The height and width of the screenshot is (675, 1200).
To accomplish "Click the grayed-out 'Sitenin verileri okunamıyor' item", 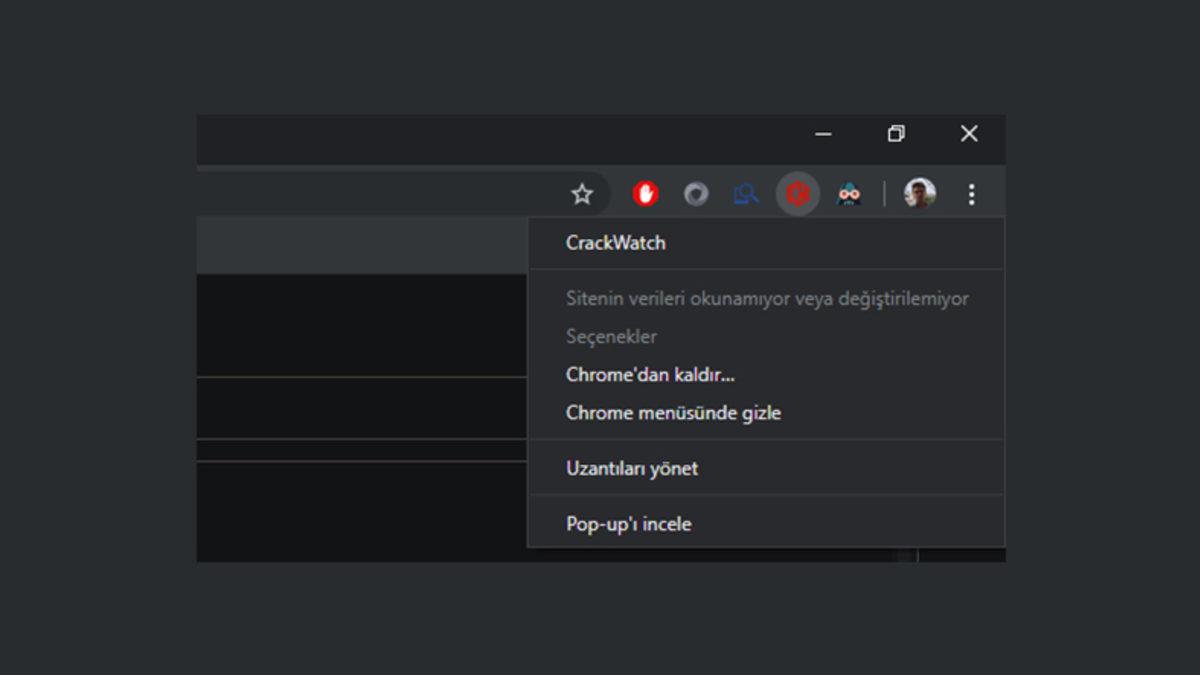I will pos(766,299).
